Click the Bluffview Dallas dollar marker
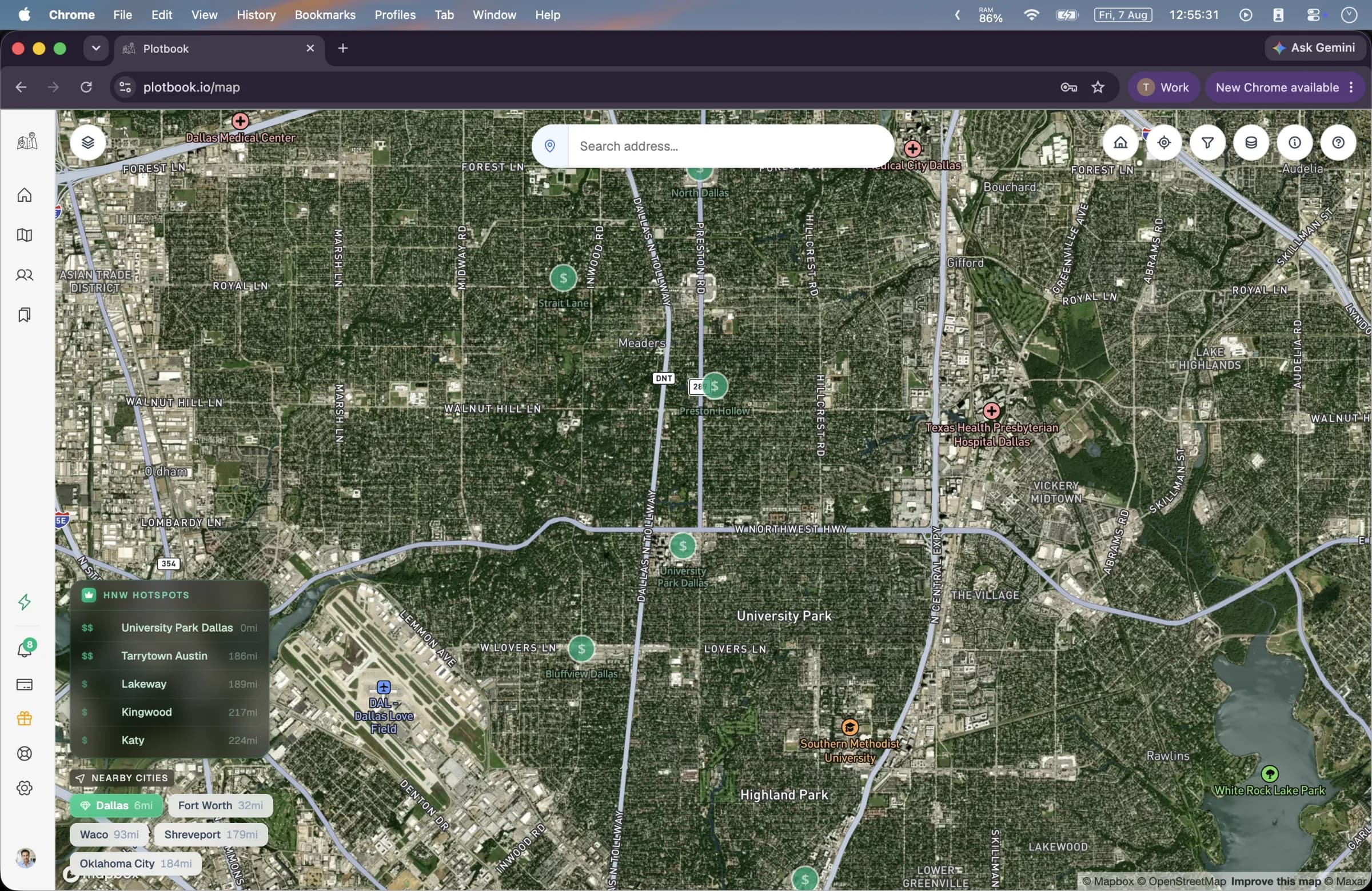The height and width of the screenshot is (891, 1372). (x=581, y=649)
